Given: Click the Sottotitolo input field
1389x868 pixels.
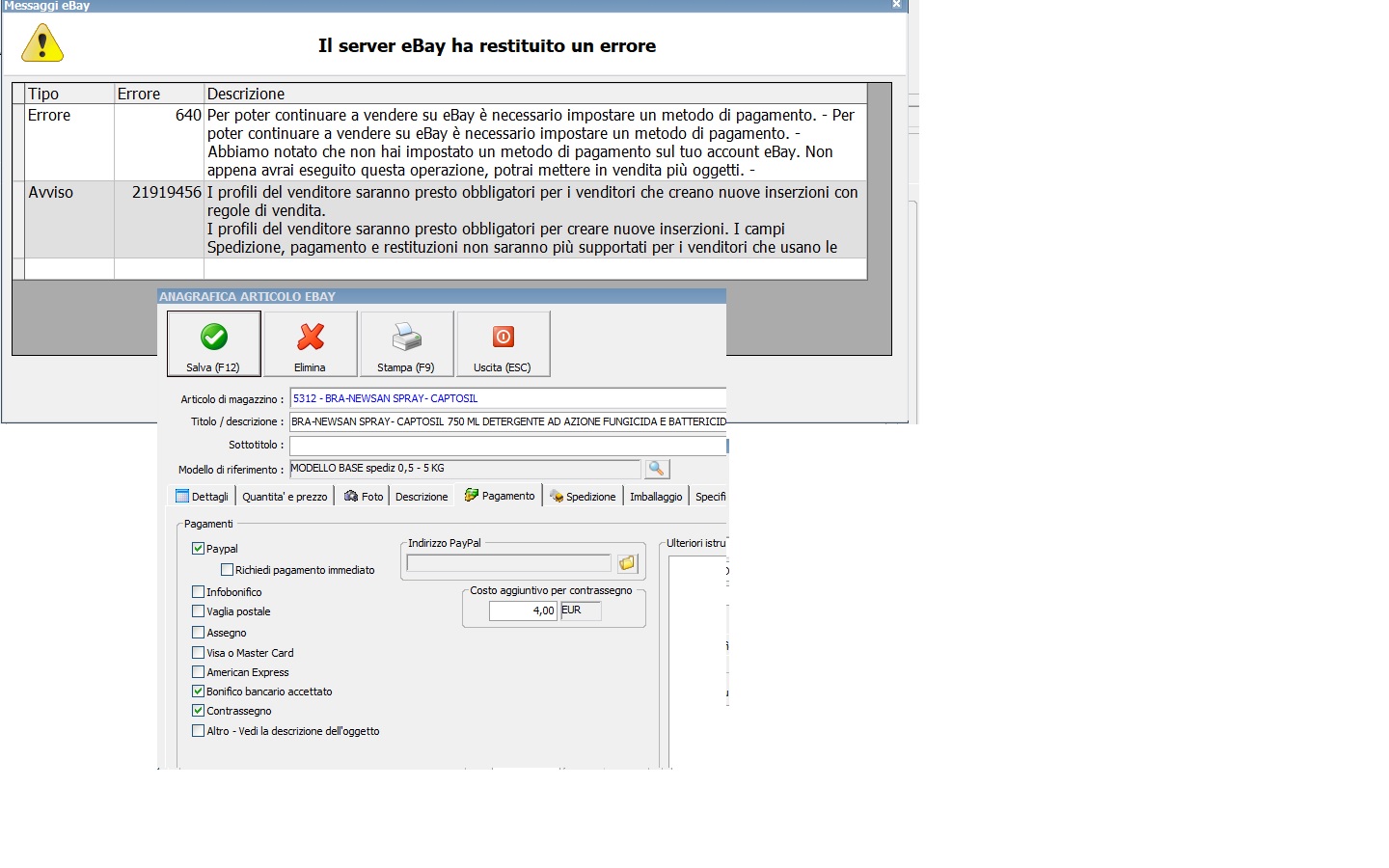Looking at the screenshot, I should point(507,446).
